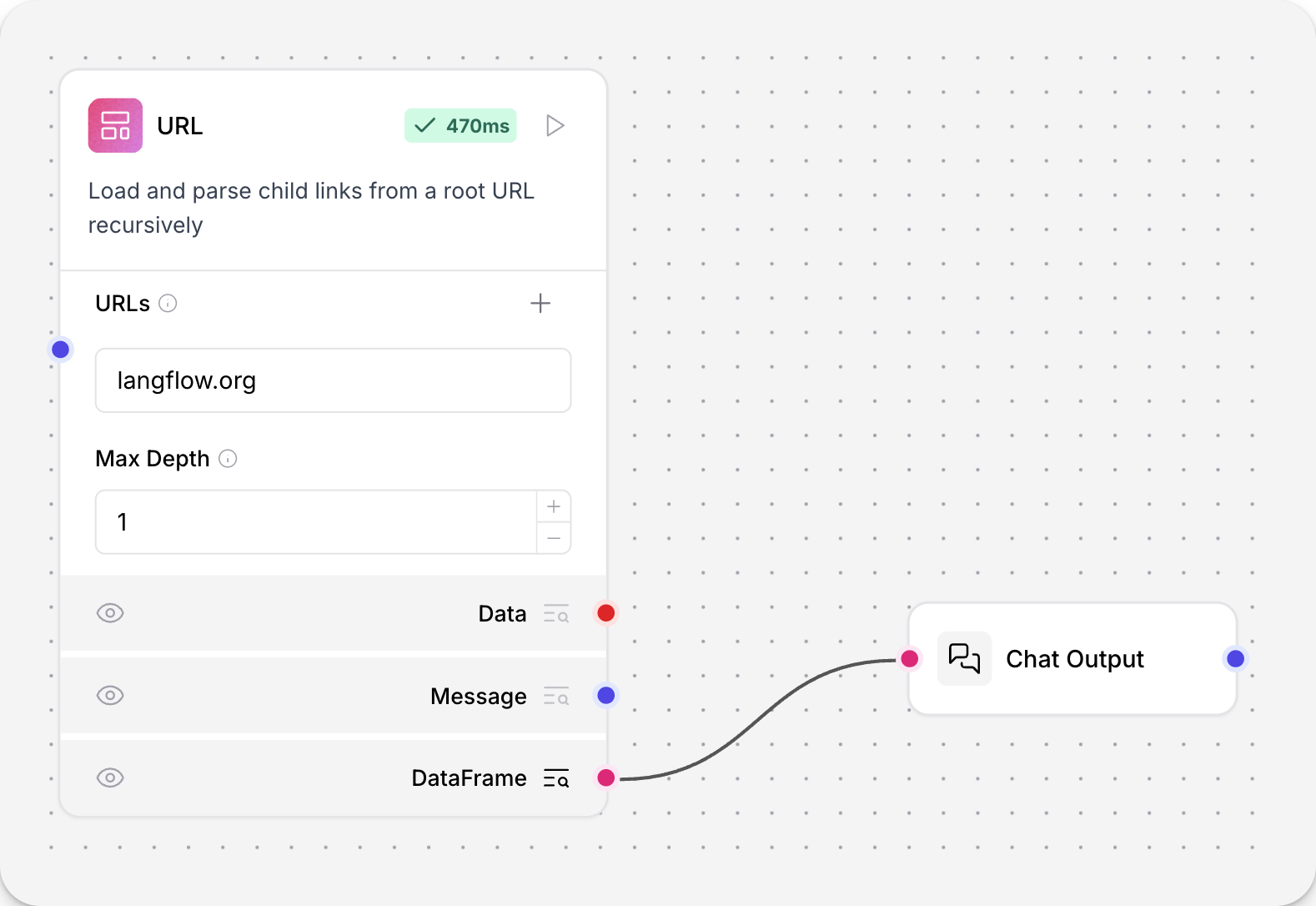Click the Max Depth info icon
Image resolution: width=1316 pixels, height=906 pixels.
tap(228, 459)
